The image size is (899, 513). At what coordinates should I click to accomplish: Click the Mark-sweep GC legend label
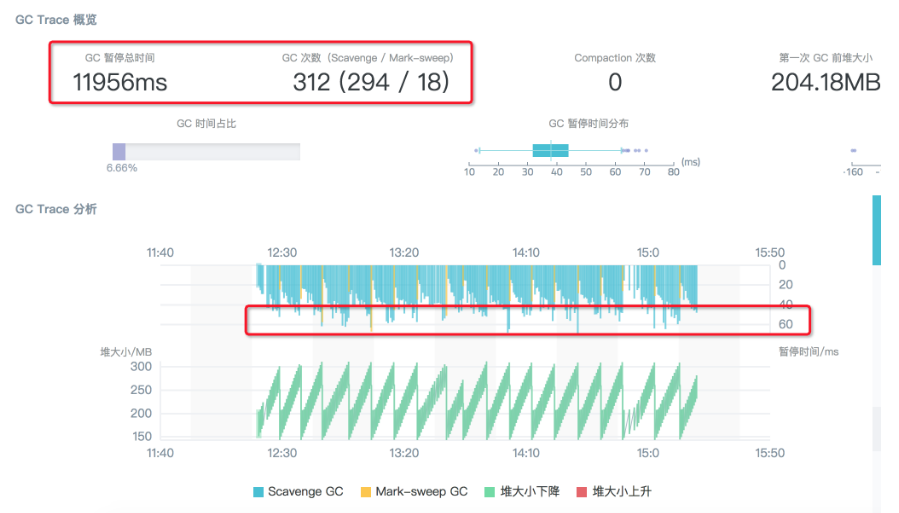click(x=421, y=492)
